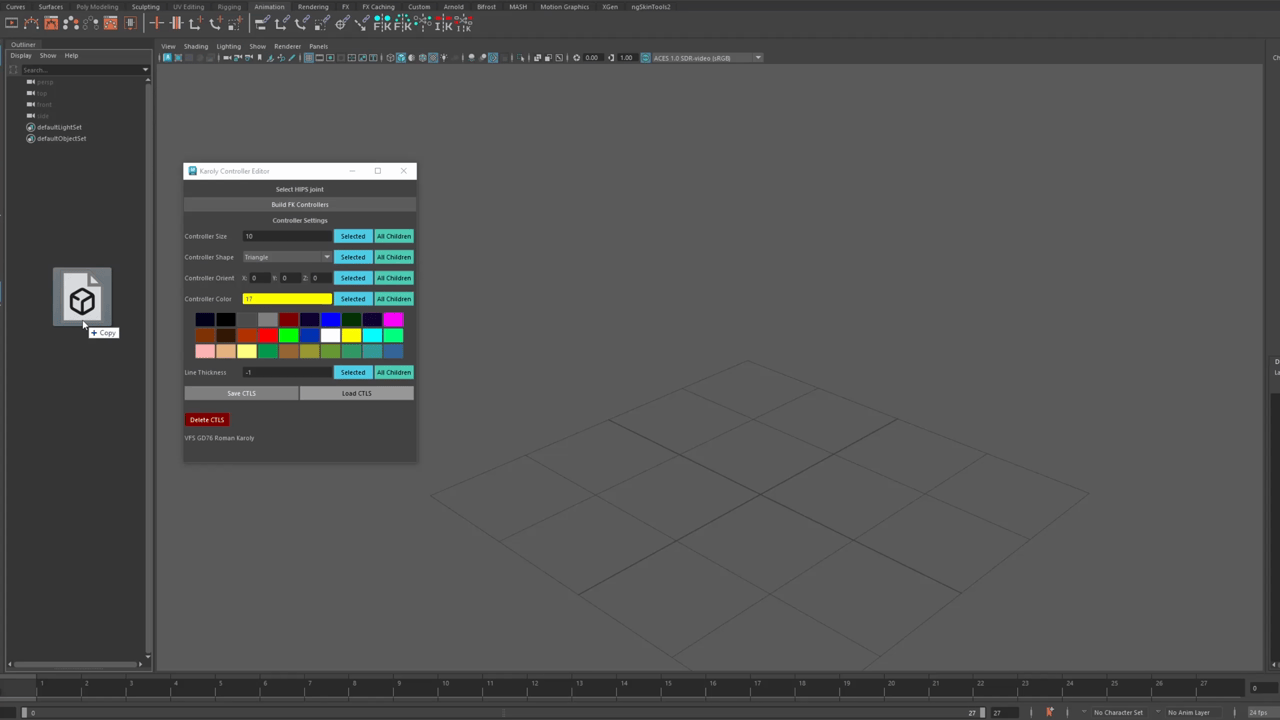1280x720 pixels.
Task: Click the Controller Size input field
Action: coord(287,236)
